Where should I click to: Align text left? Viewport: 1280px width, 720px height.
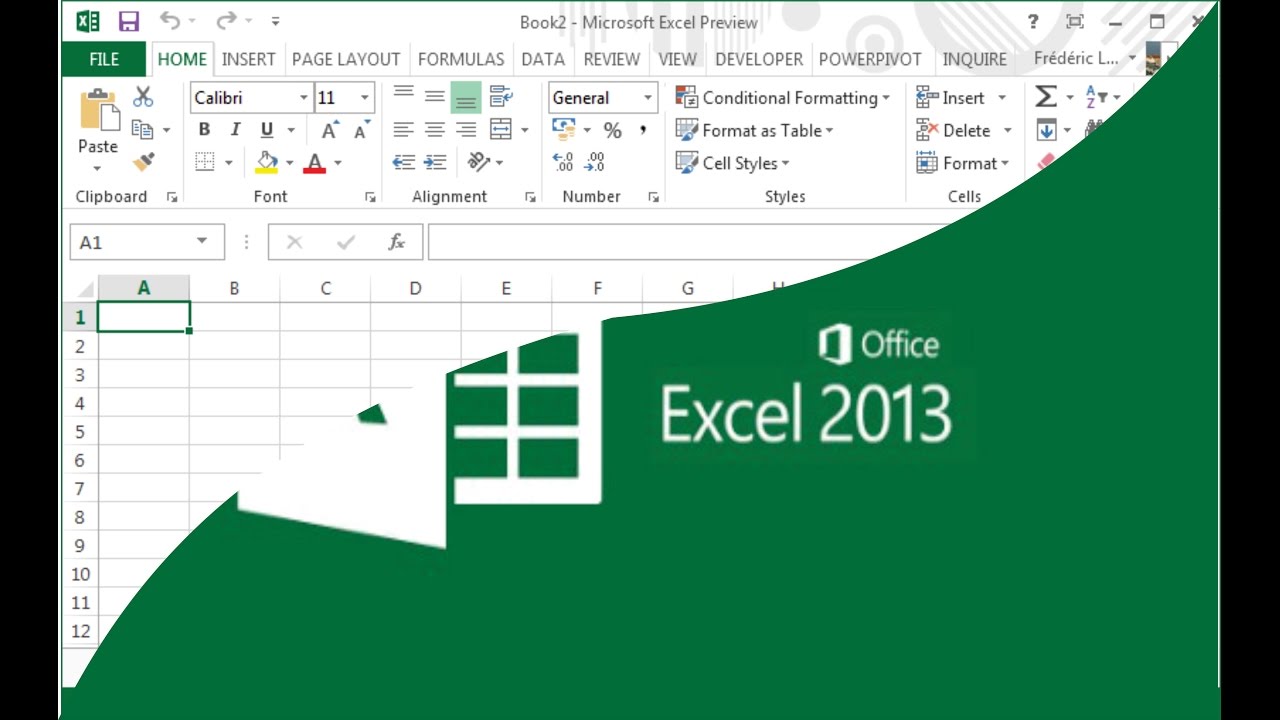pos(403,130)
